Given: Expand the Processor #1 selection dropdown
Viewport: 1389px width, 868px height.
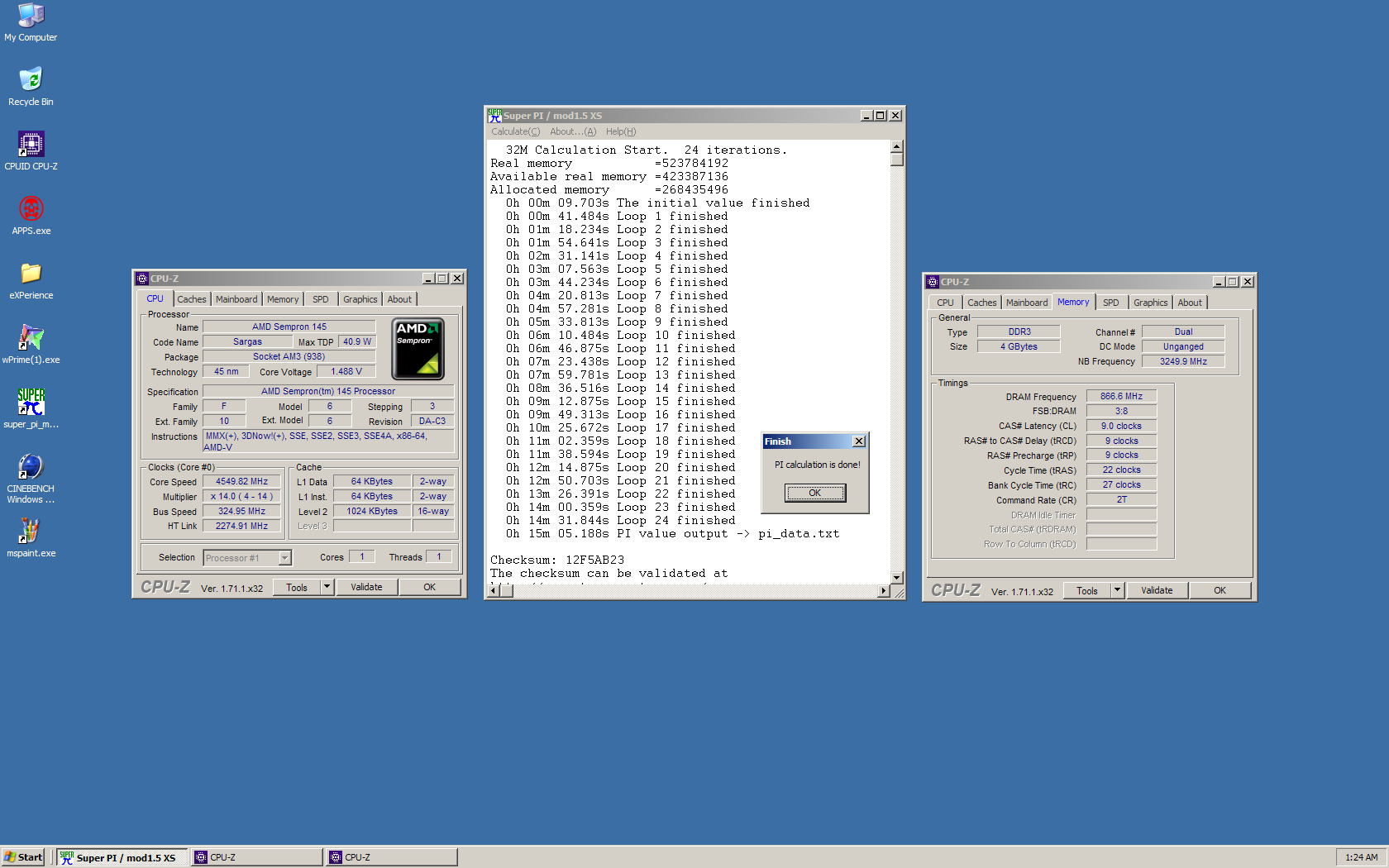Looking at the screenshot, I should pyautogui.click(x=284, y=558).
